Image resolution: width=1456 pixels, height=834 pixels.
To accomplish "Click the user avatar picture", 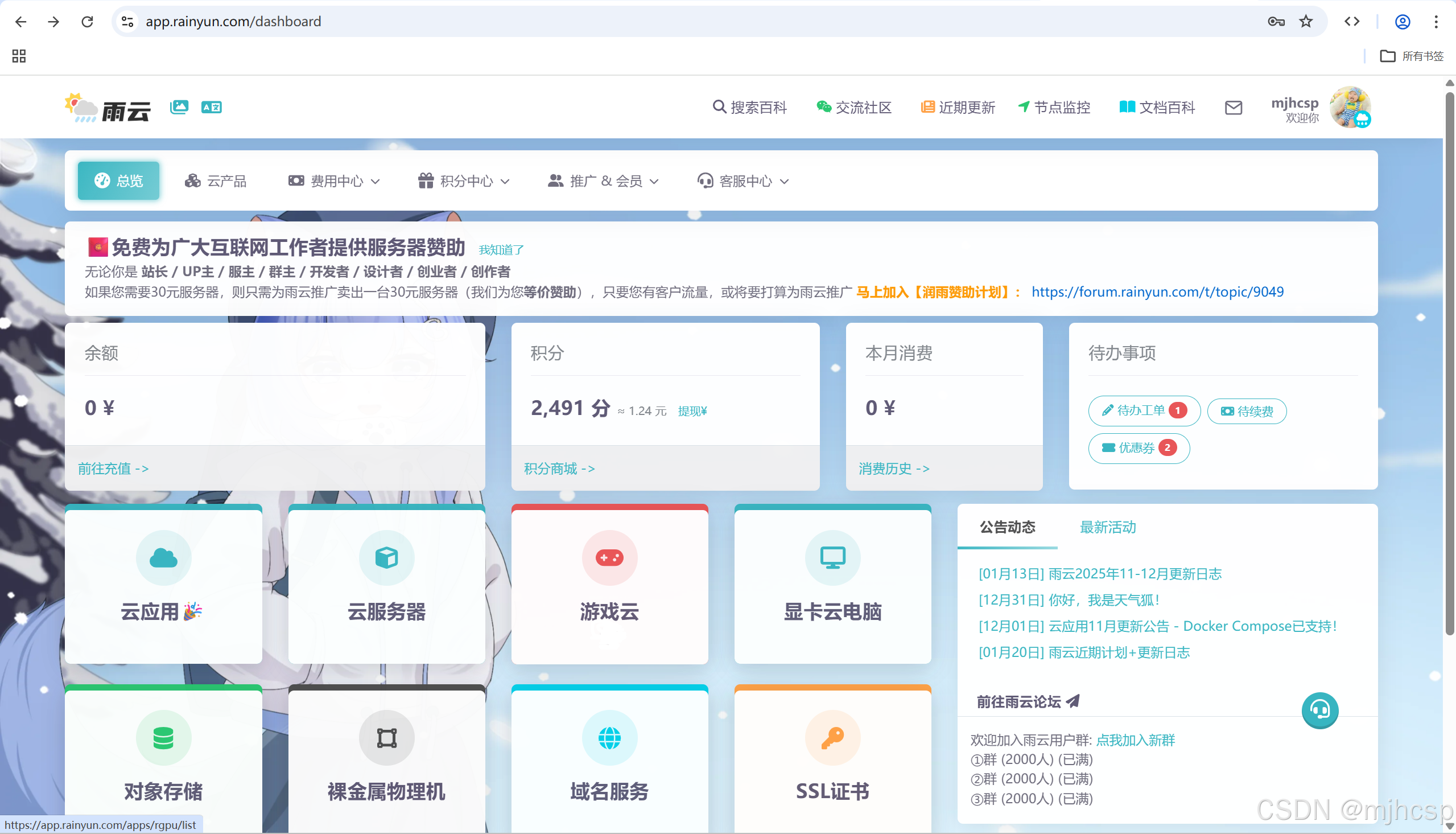I will 1350,107.
